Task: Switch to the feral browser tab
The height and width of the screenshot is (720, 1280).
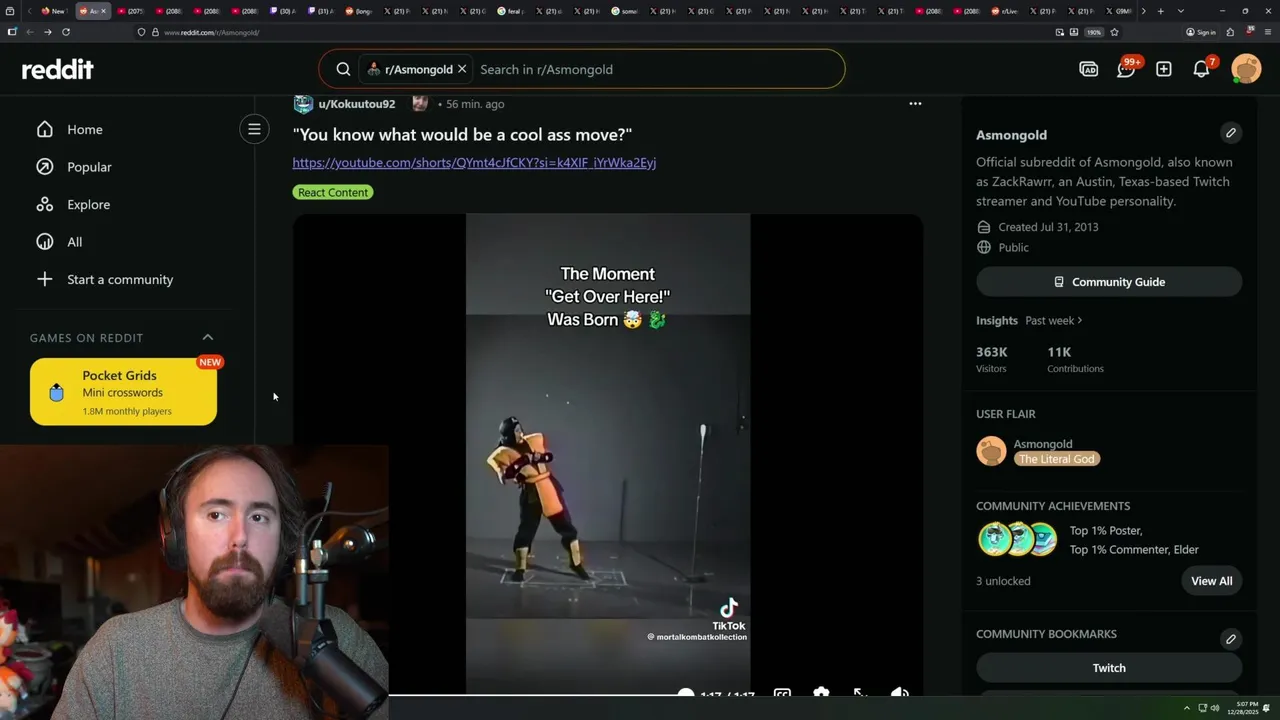Action: (x=512, y=11)
